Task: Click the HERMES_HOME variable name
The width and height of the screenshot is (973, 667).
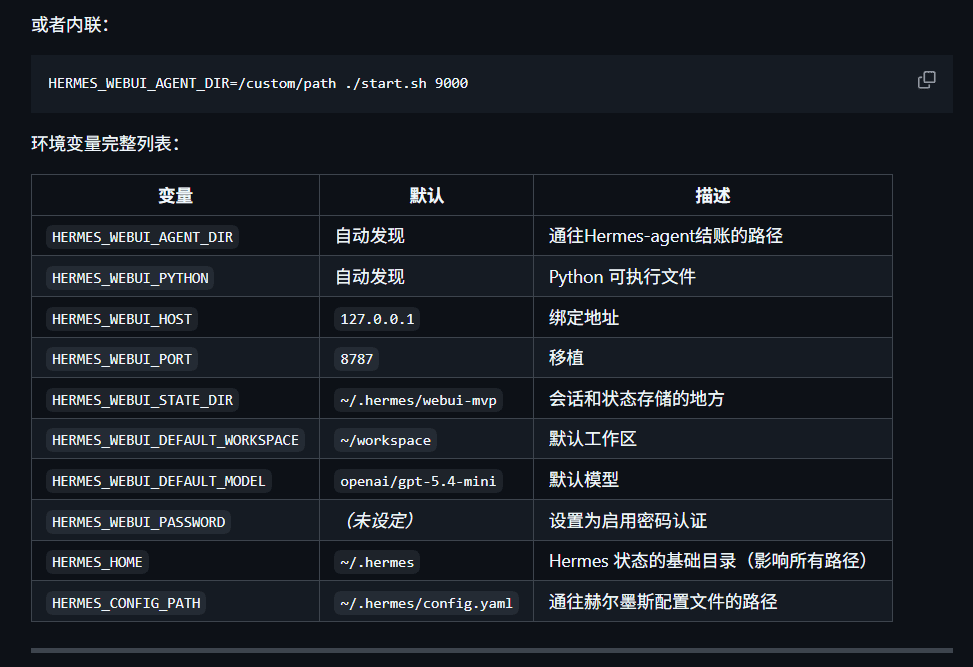Action: click(97, 563)
